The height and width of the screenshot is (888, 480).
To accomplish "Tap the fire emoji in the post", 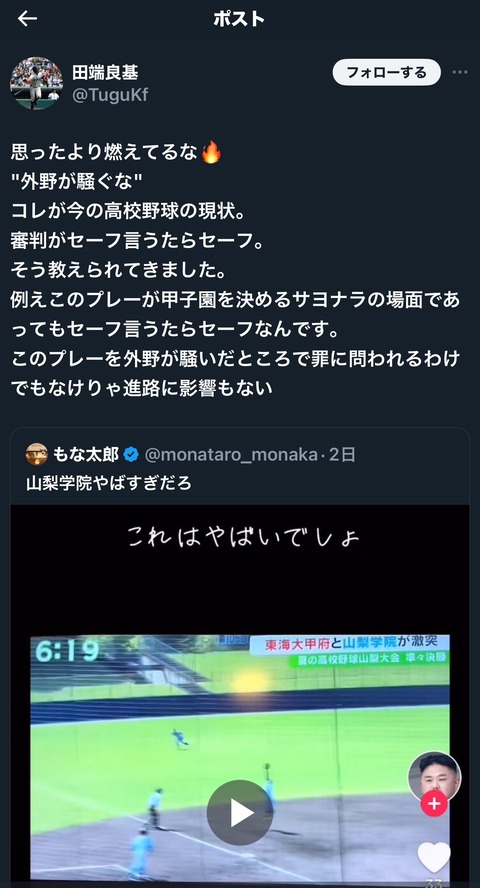I will [x=211, y=152].
